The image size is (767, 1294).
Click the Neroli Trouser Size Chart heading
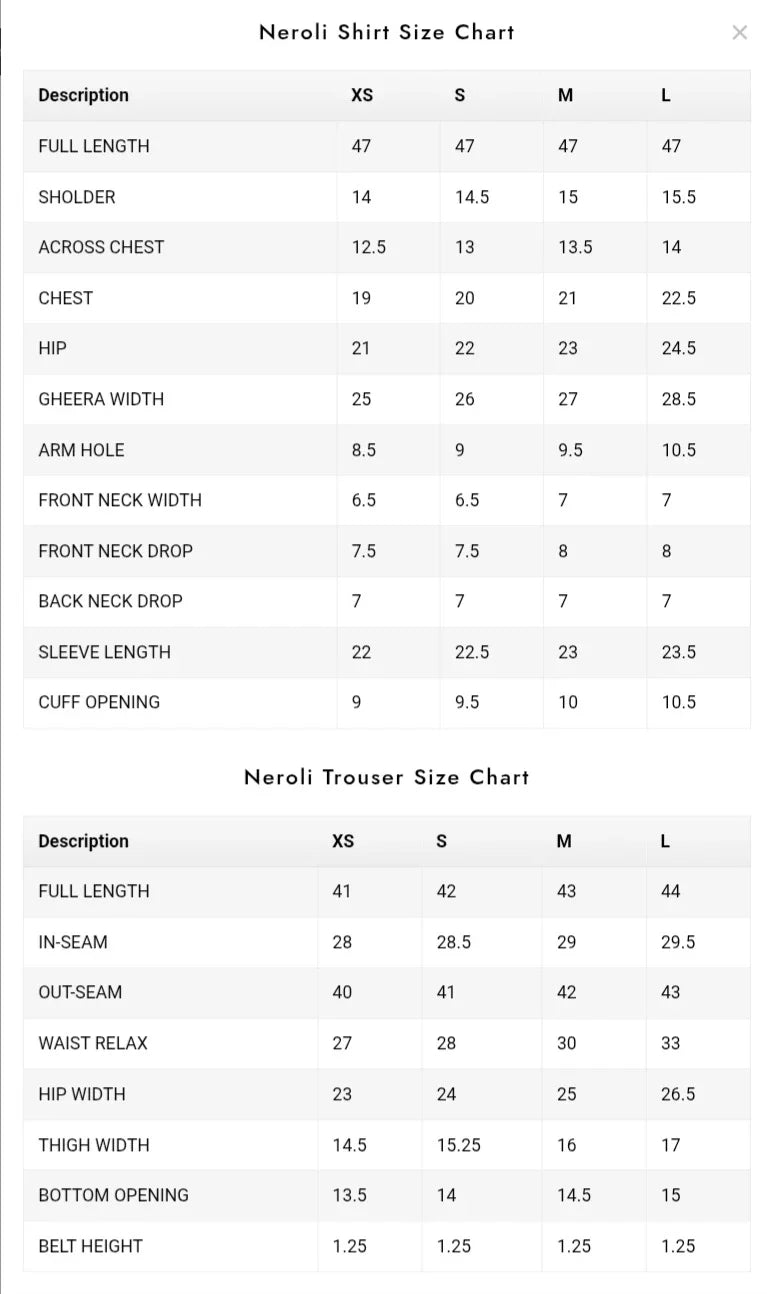click(387, 777)
